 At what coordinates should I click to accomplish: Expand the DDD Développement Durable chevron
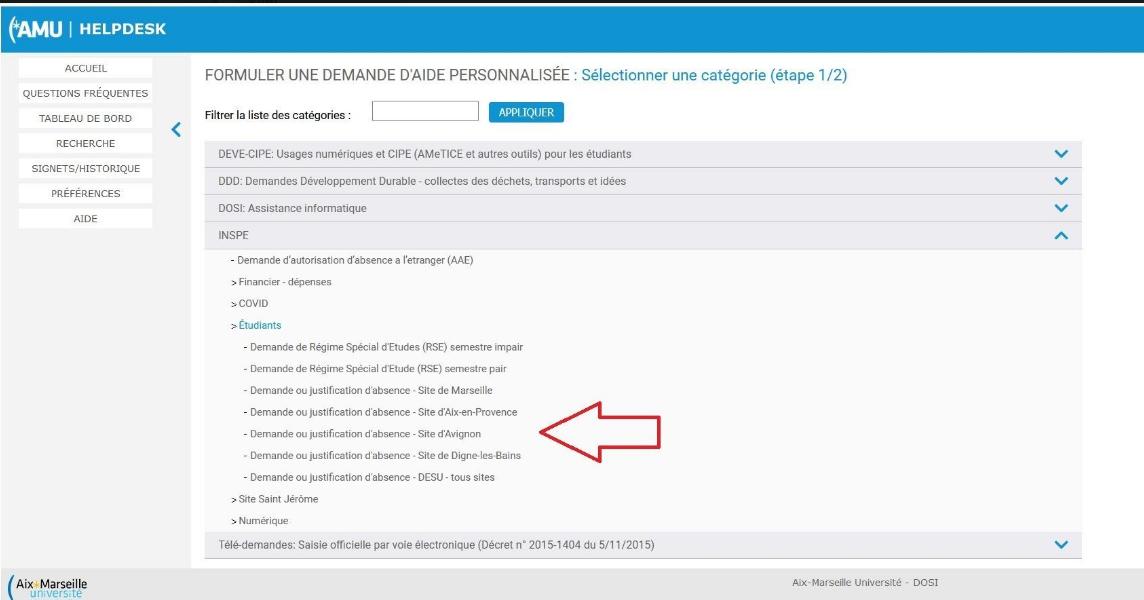(x=1061, y=181)
